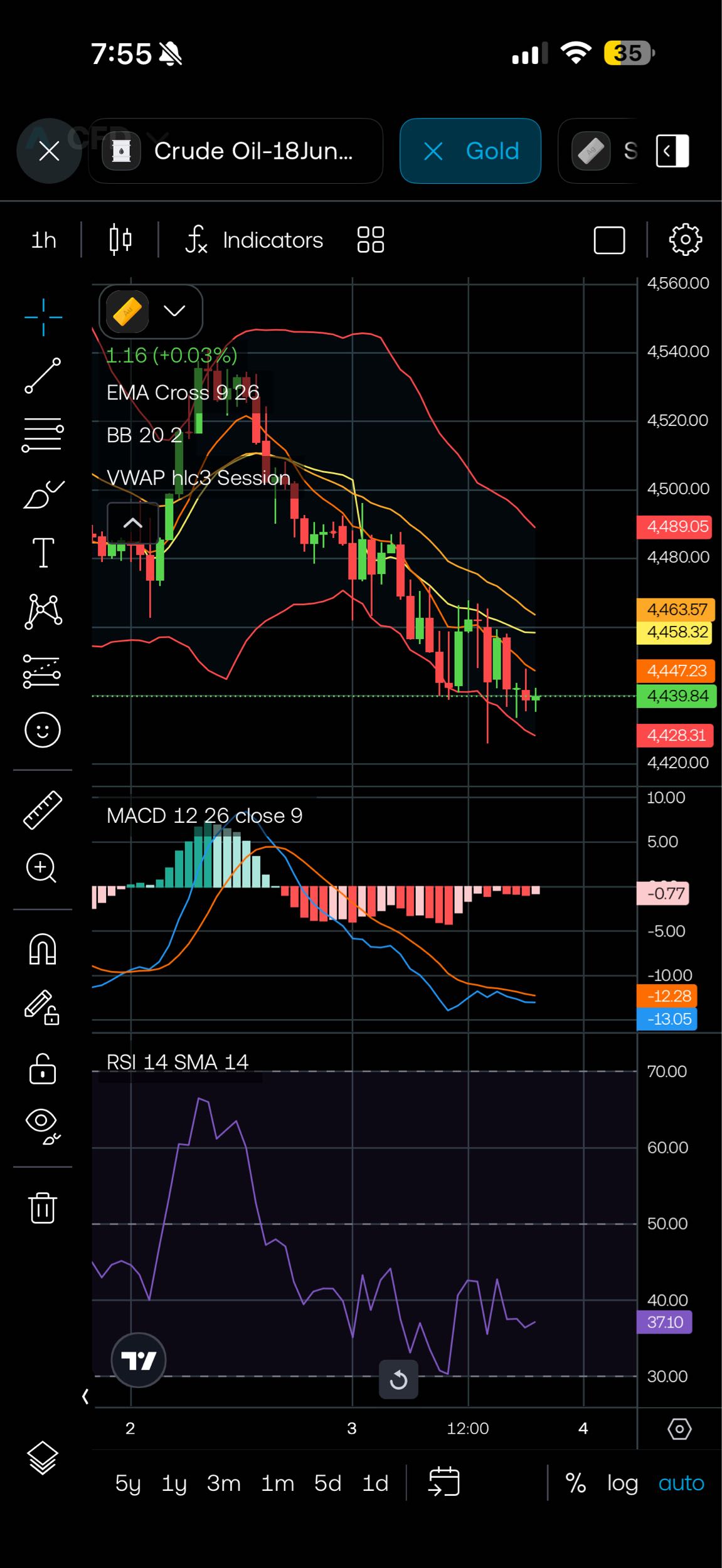Select the XABCD pattern tool
Screen dimensions: 722x1568
coord(43,612)
